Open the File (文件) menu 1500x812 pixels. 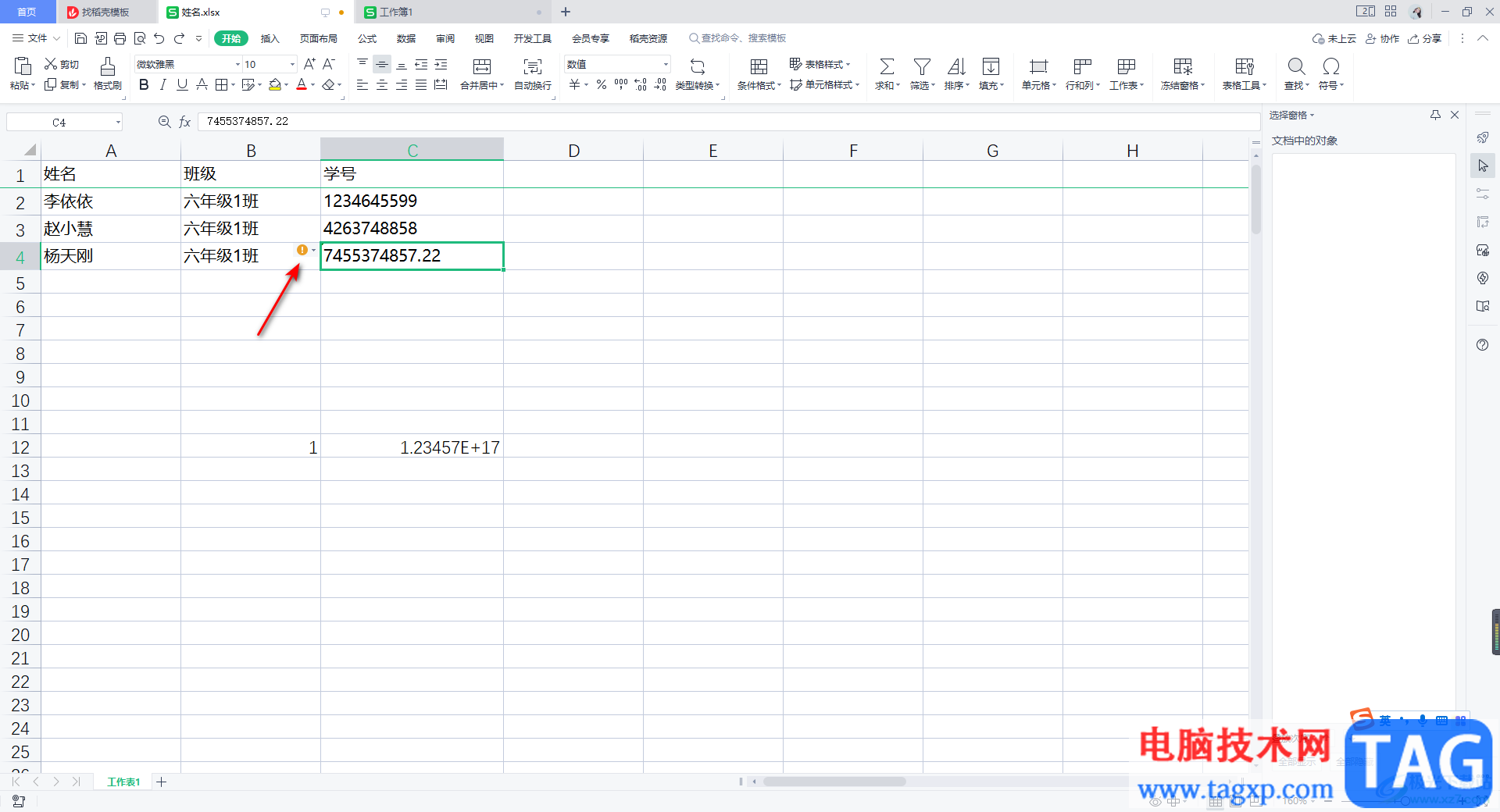coord(37,38)
